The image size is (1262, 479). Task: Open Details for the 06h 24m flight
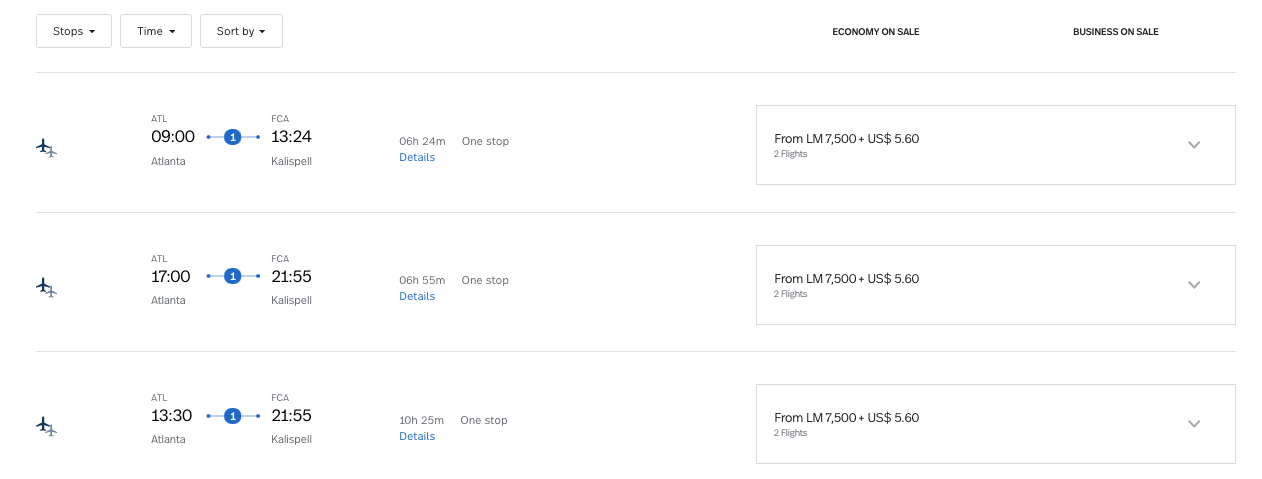pyautogui.click(x=417, y=157)
